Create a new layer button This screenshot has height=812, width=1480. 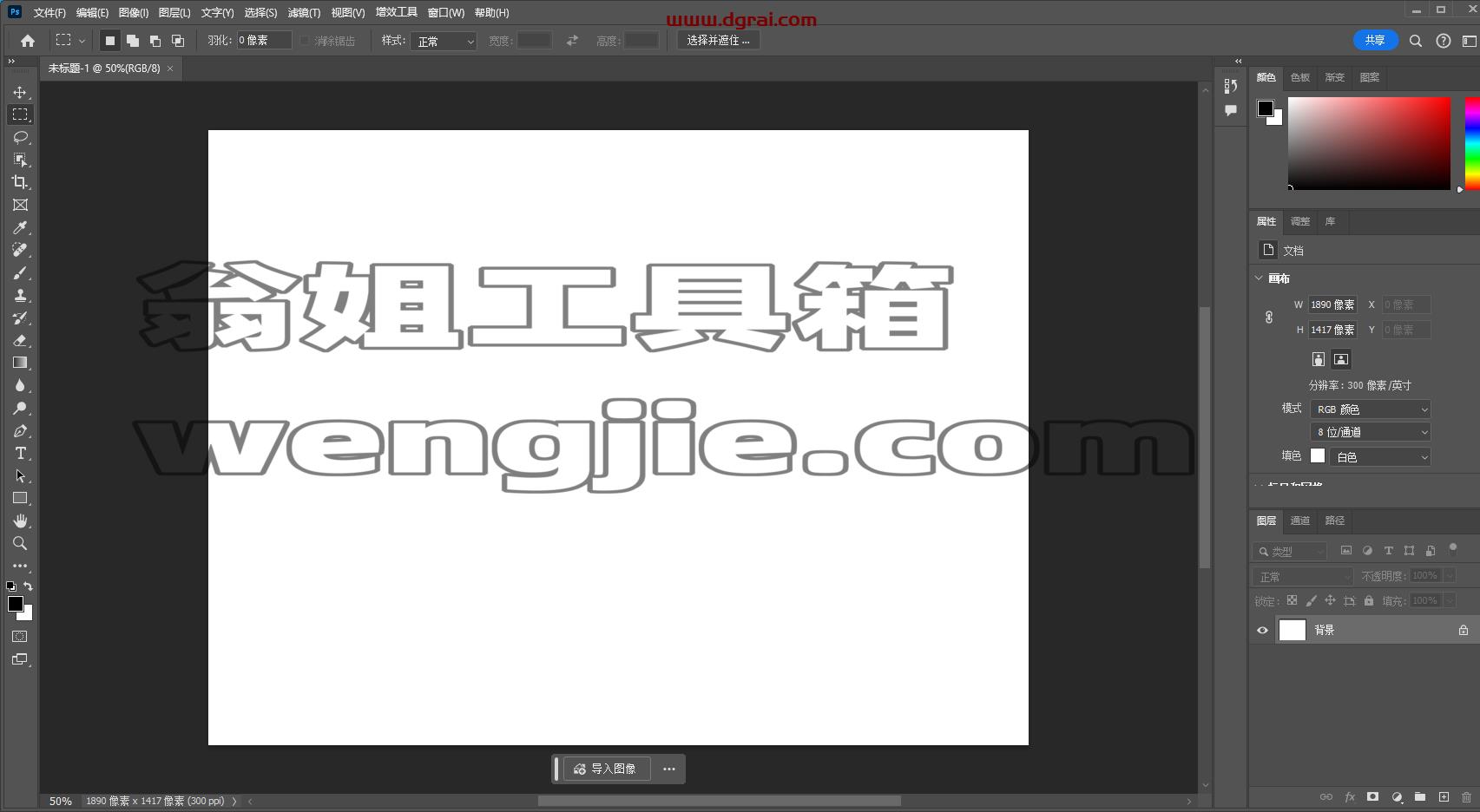click(1444, 796)
